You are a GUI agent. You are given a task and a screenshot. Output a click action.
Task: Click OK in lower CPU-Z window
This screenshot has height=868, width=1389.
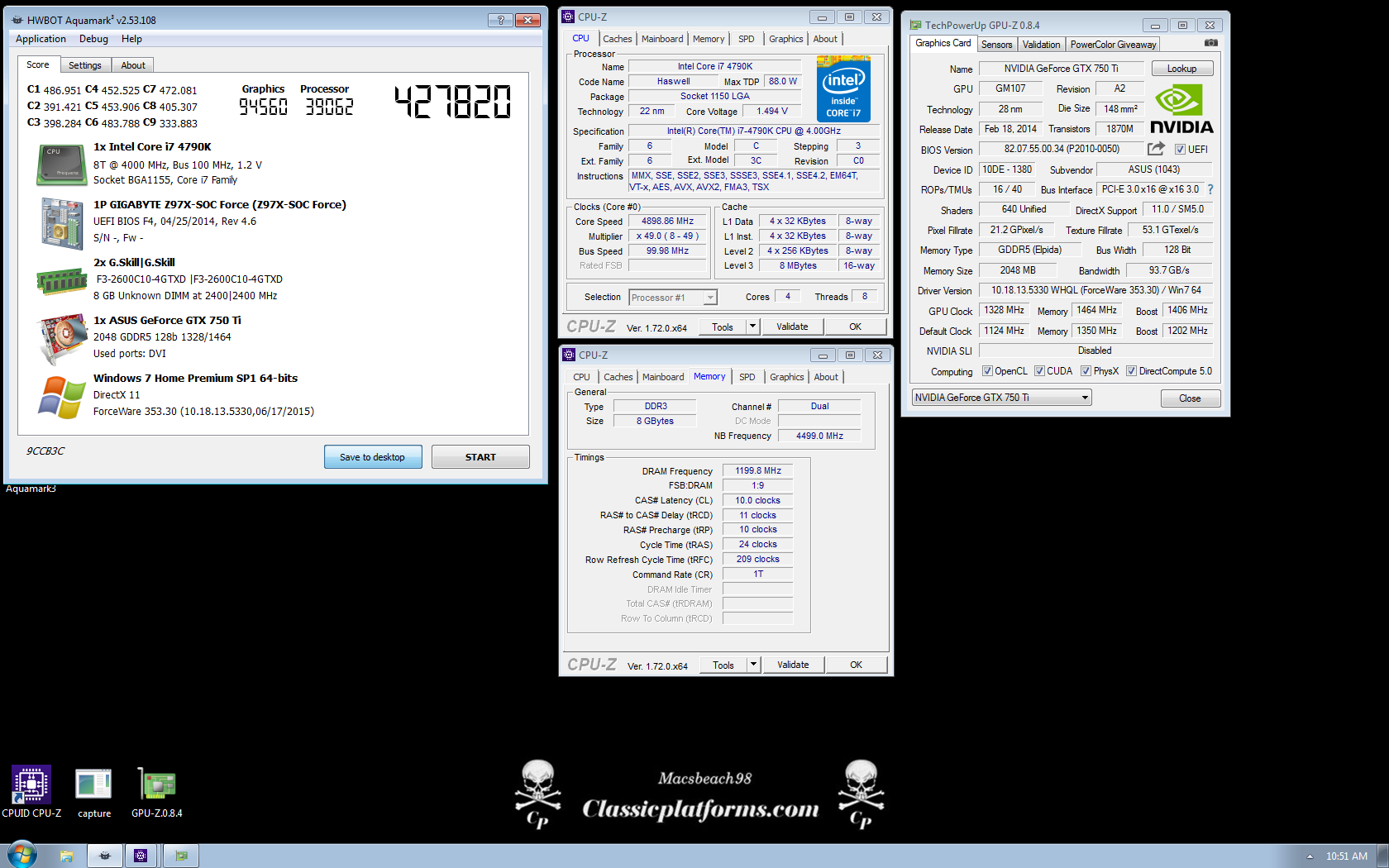[856, 665]
